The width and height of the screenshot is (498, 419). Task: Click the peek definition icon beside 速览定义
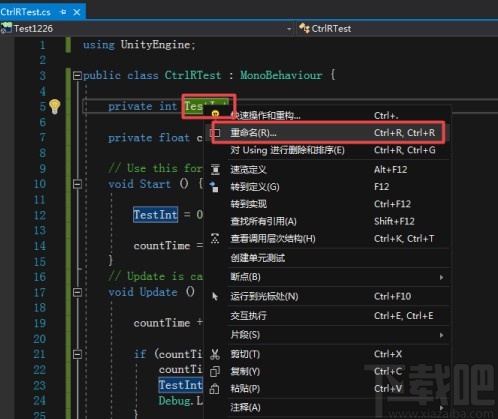coord(215,169)
